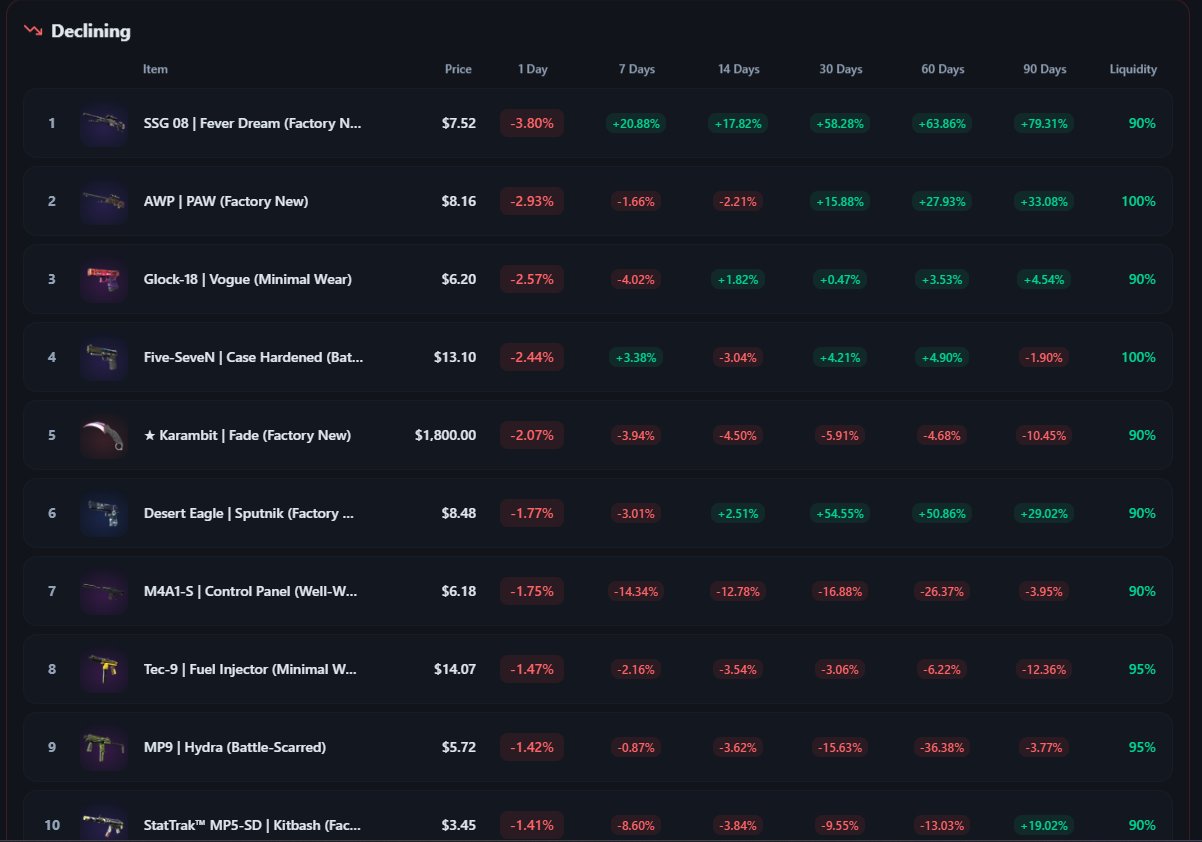This screenshot has height=842, width=1202.
Task: Click the Tec-9 Fuel Injector icon
Action: tap(103, 670)
